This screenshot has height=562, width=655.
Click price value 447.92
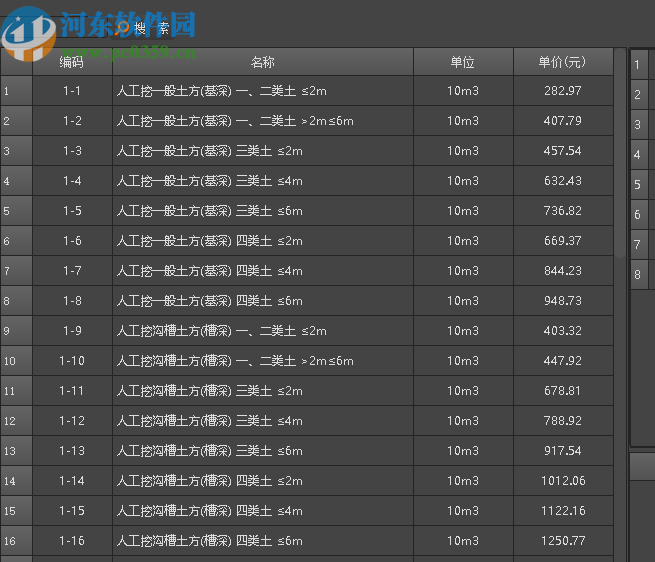pos(563,361)
